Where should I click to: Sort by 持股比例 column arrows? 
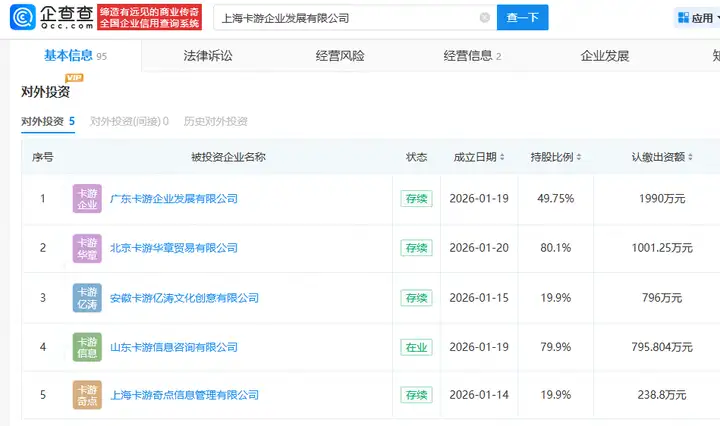(579, 157)
